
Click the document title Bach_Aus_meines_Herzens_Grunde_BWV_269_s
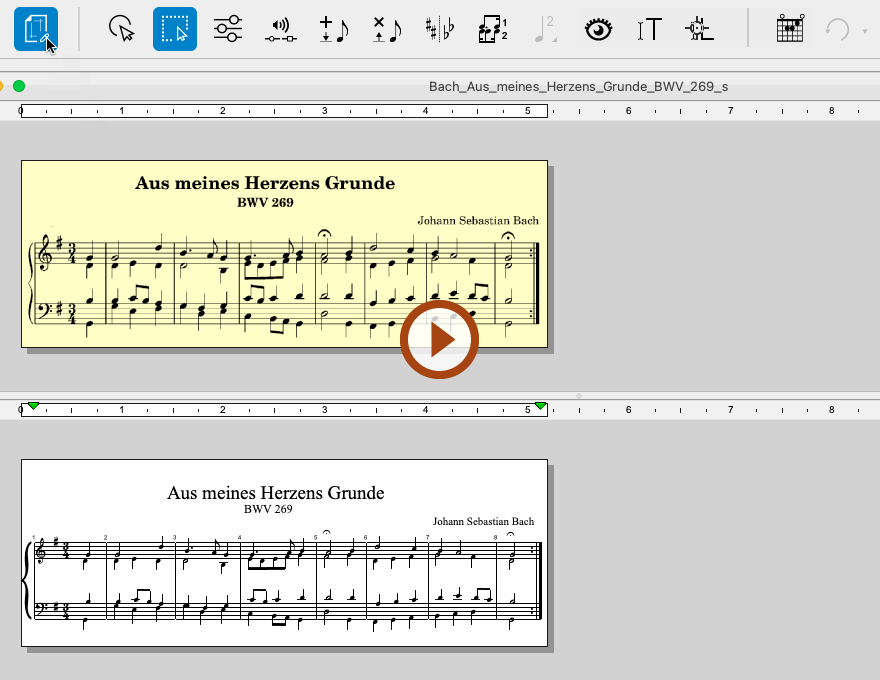(579, 86)
